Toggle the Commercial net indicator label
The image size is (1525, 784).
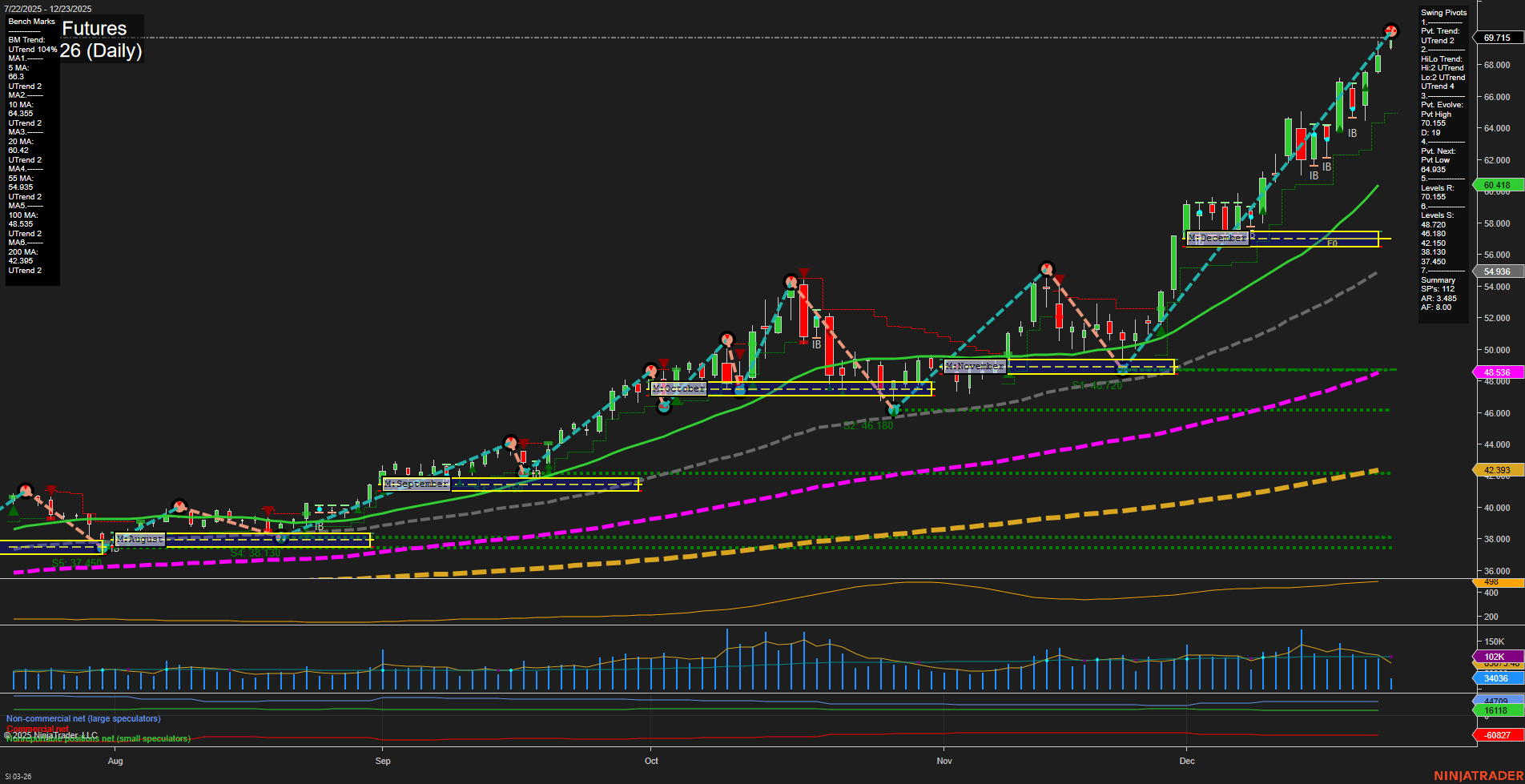click(x=37, y=729)
